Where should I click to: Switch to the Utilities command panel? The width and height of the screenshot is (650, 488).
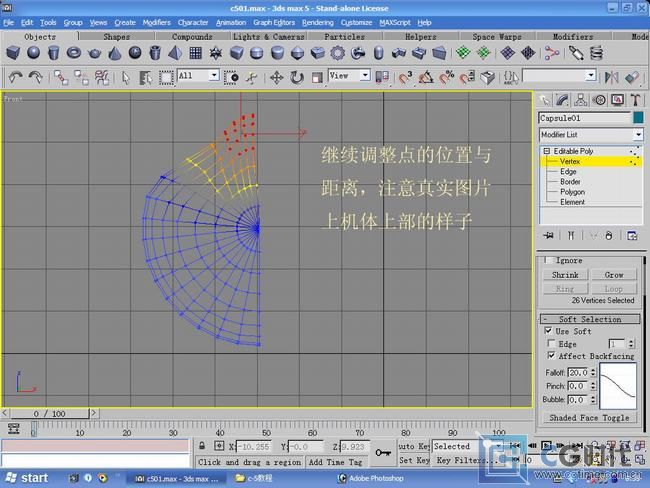tap(635, 100)
